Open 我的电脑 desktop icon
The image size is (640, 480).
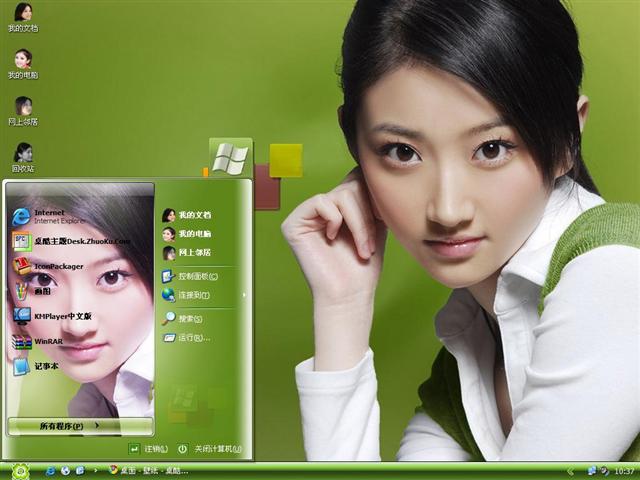click(23, 64)
